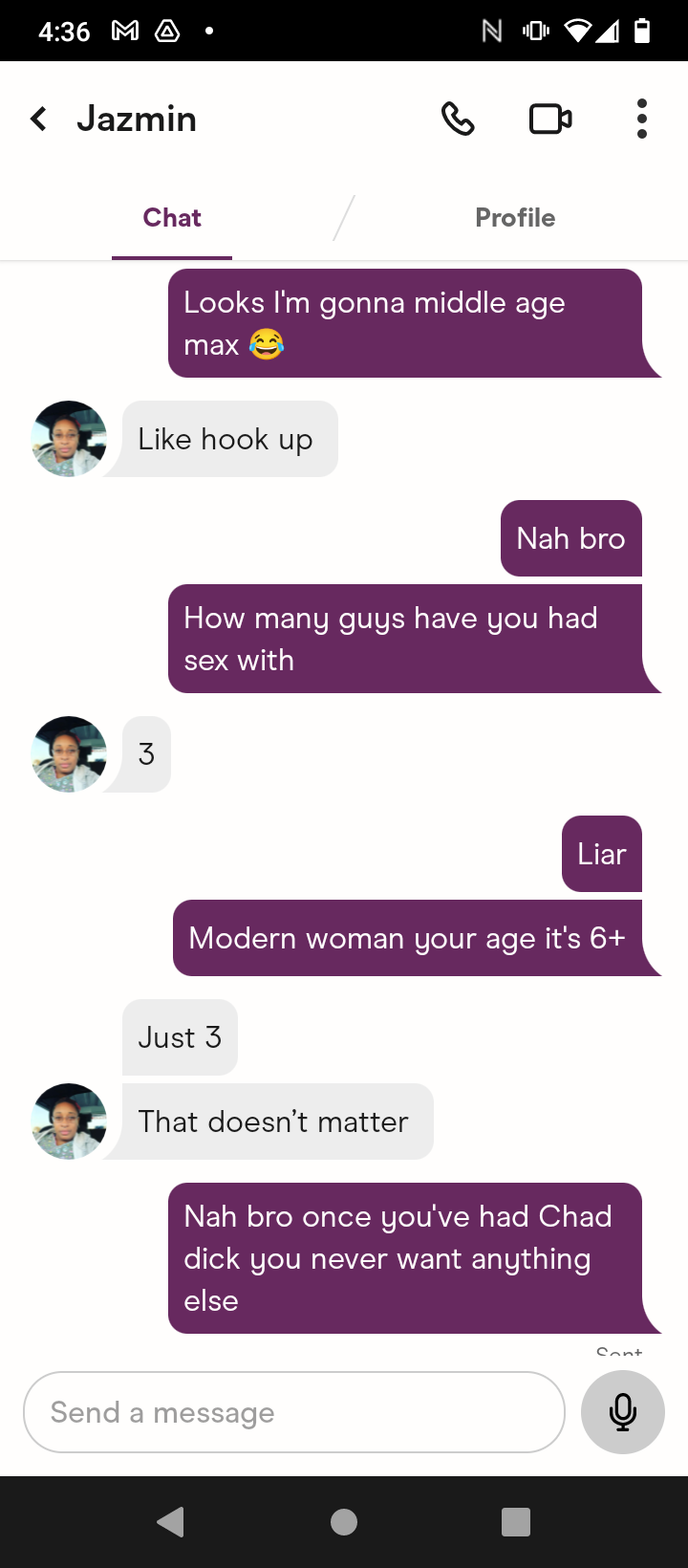Focus the Send a message field
The image size is (688, 1568).
click(294, 1412)
